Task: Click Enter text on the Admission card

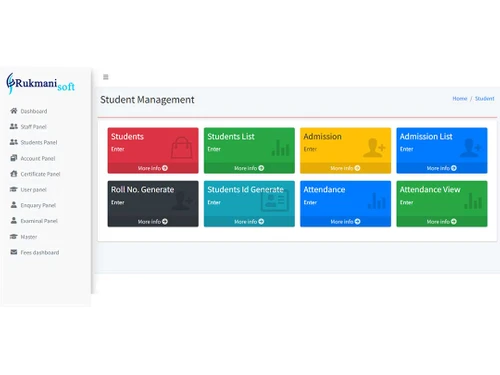Action: point(310,149)
